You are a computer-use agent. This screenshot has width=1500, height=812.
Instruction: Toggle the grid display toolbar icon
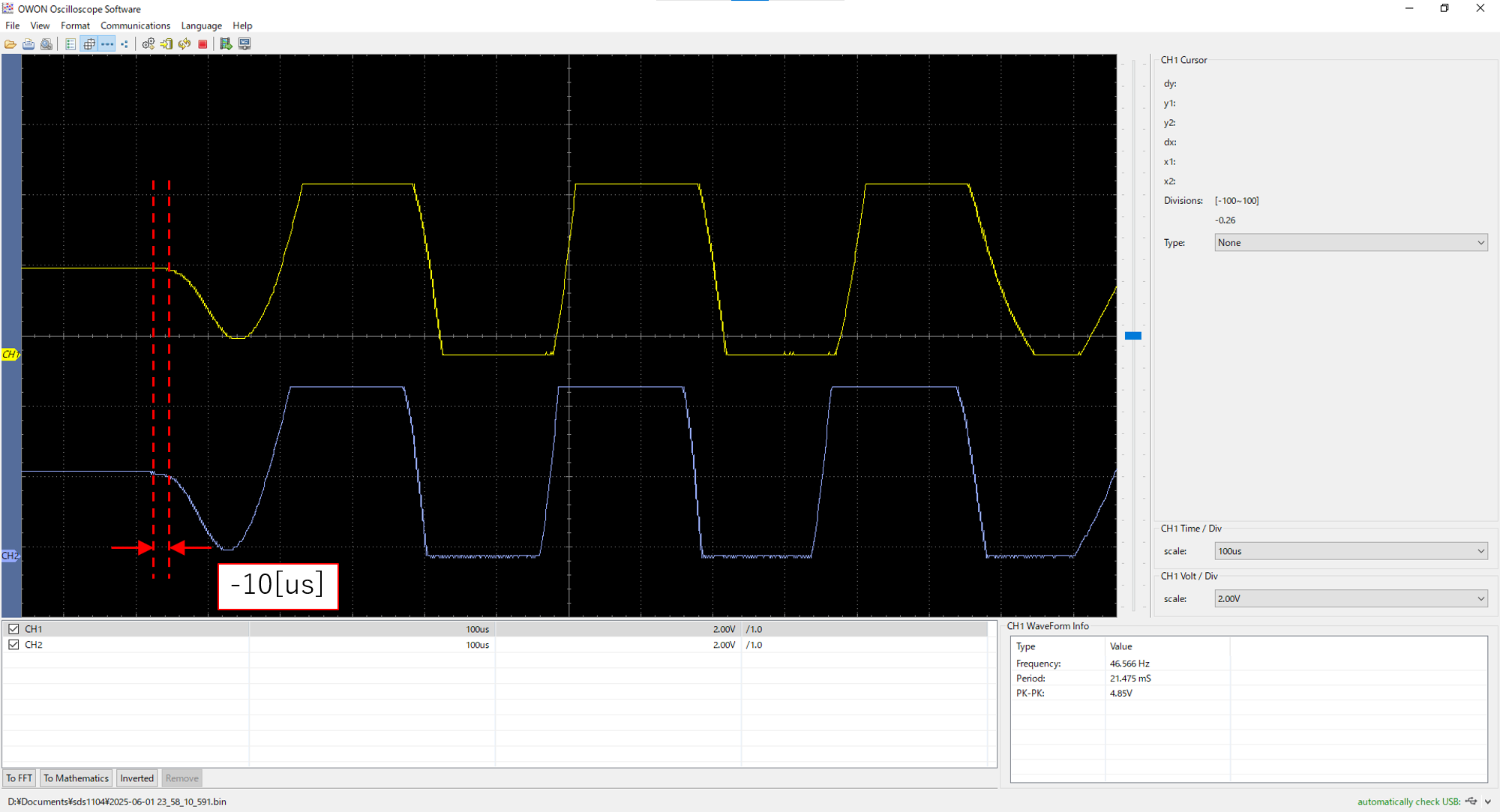pos(89,44)
